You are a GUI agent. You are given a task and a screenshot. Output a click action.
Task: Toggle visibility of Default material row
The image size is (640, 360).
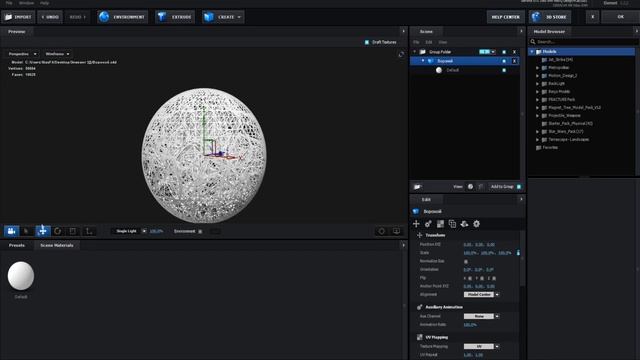[504, 70]
